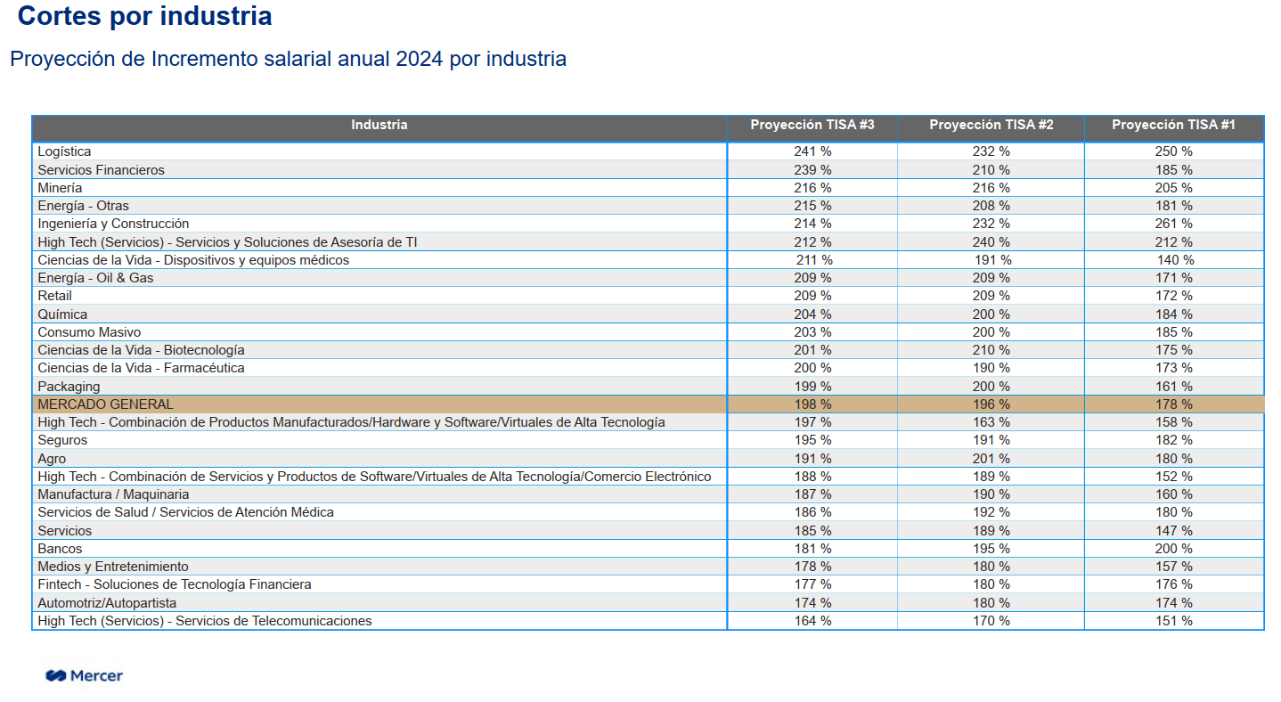Select the 'Logística' industry row
1281x702 pixels.
pyautogui.click(x=64, y=152)
